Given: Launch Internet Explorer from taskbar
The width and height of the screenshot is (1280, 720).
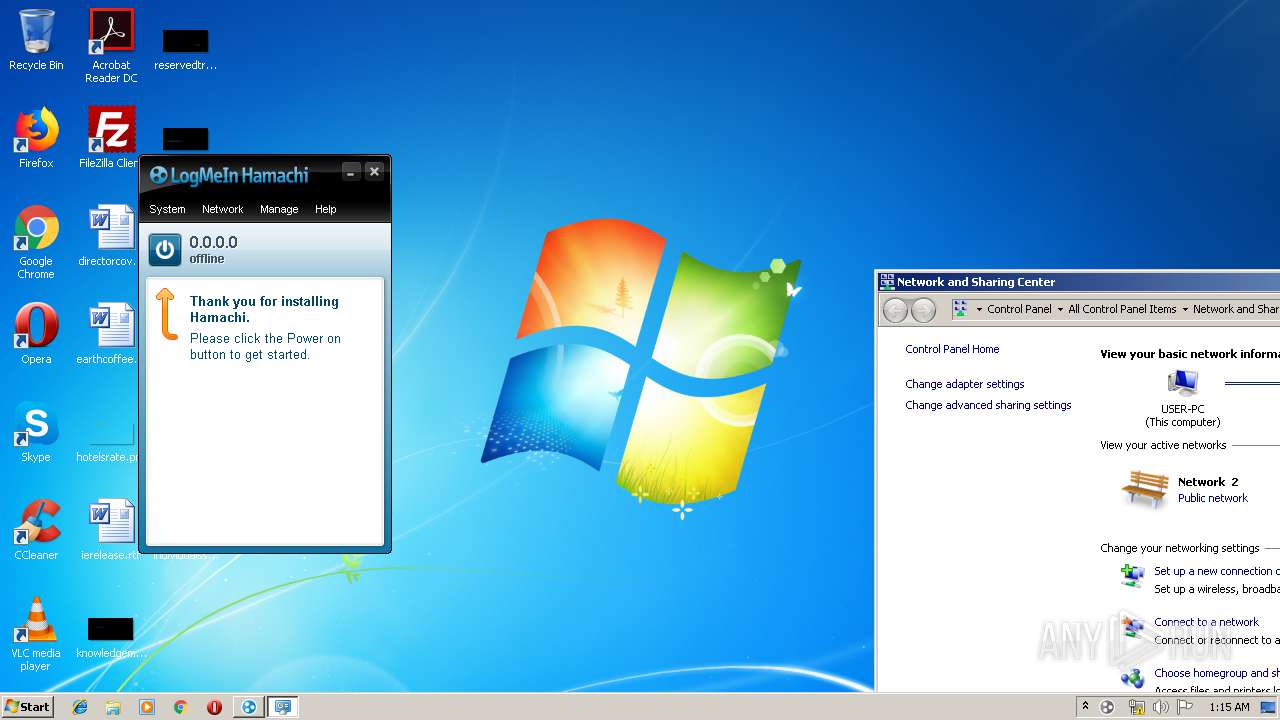Looking at the screenshot, I should click(x=80, y=707).
